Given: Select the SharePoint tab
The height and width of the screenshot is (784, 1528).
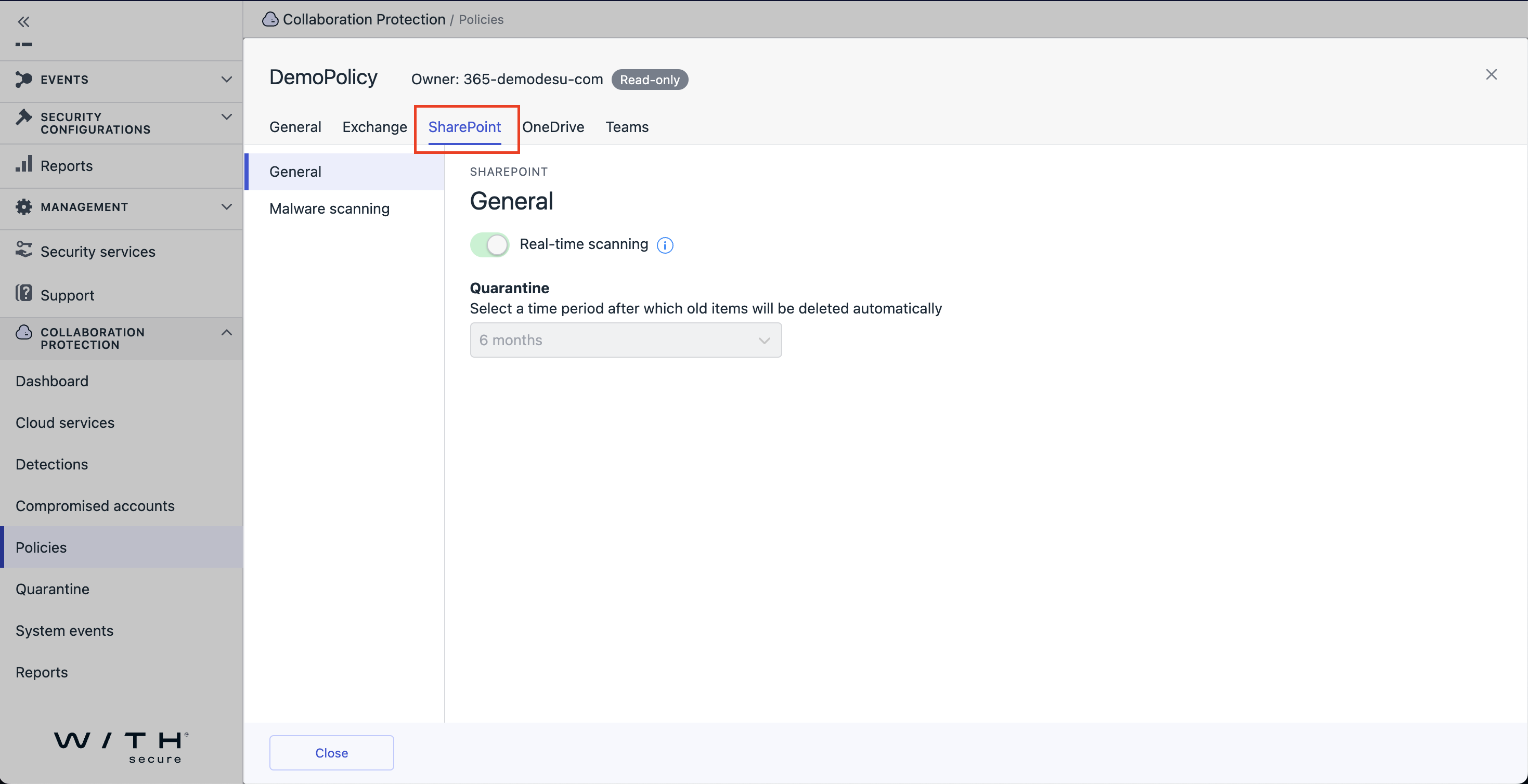Looking at the screenshot, I should pos(464,127).
